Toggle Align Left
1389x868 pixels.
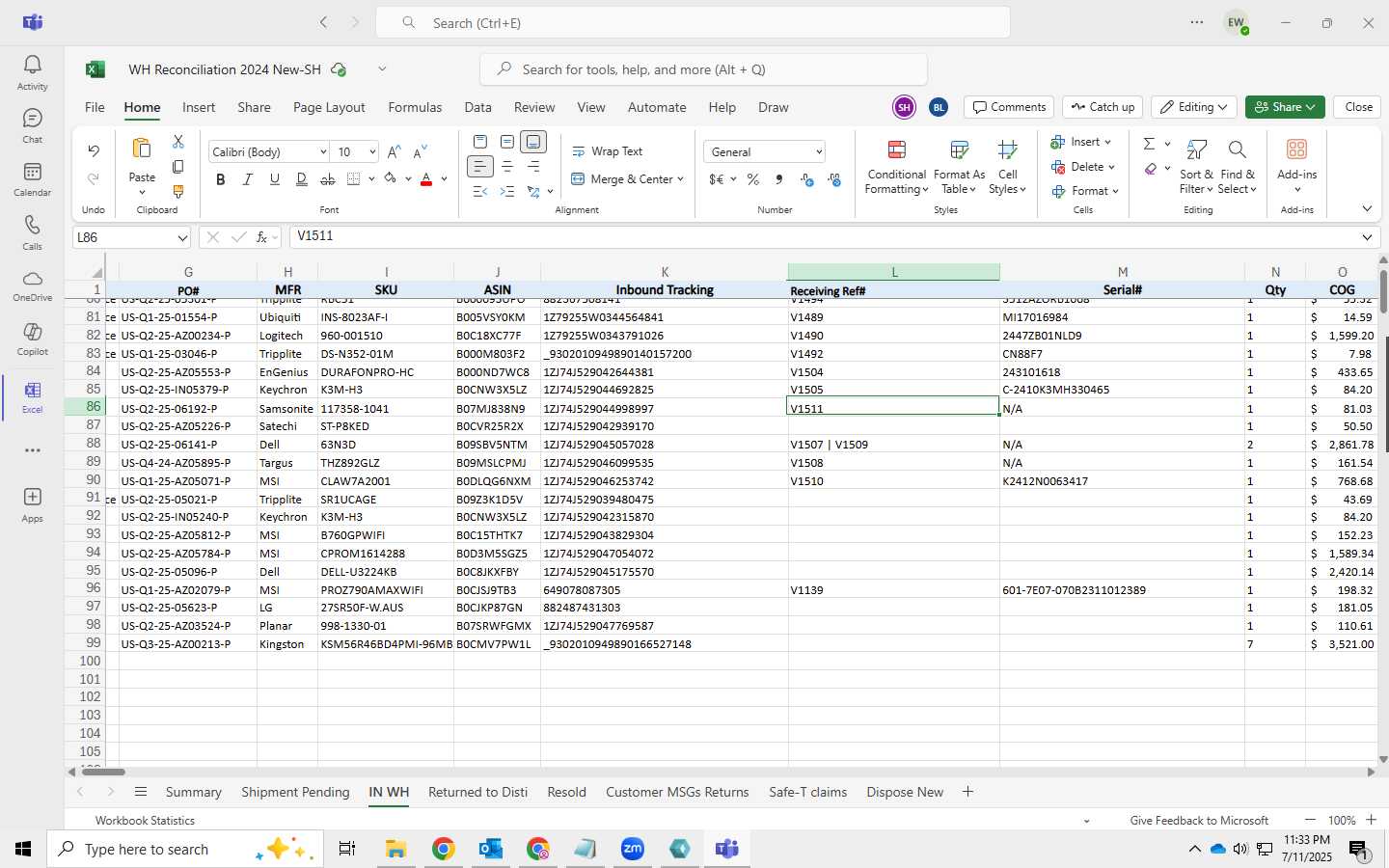click(479, 167)
